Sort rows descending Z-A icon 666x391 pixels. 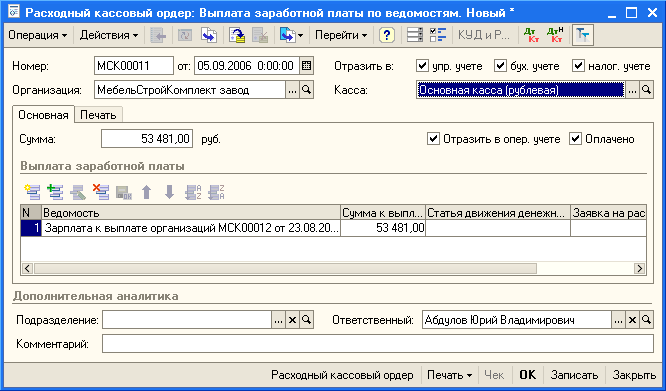[216, 192]
